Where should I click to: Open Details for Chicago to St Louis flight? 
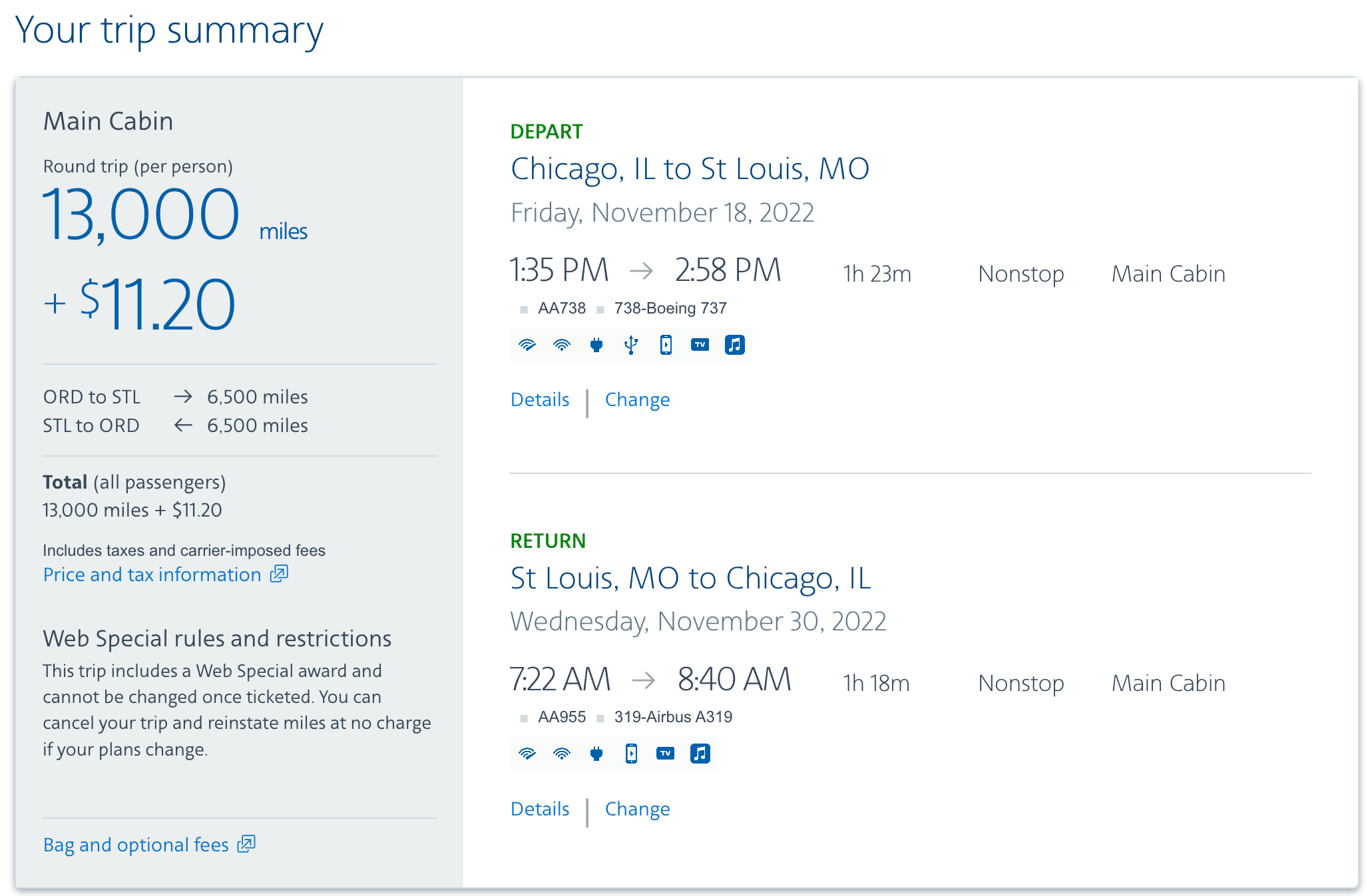(x=540, y=399)
